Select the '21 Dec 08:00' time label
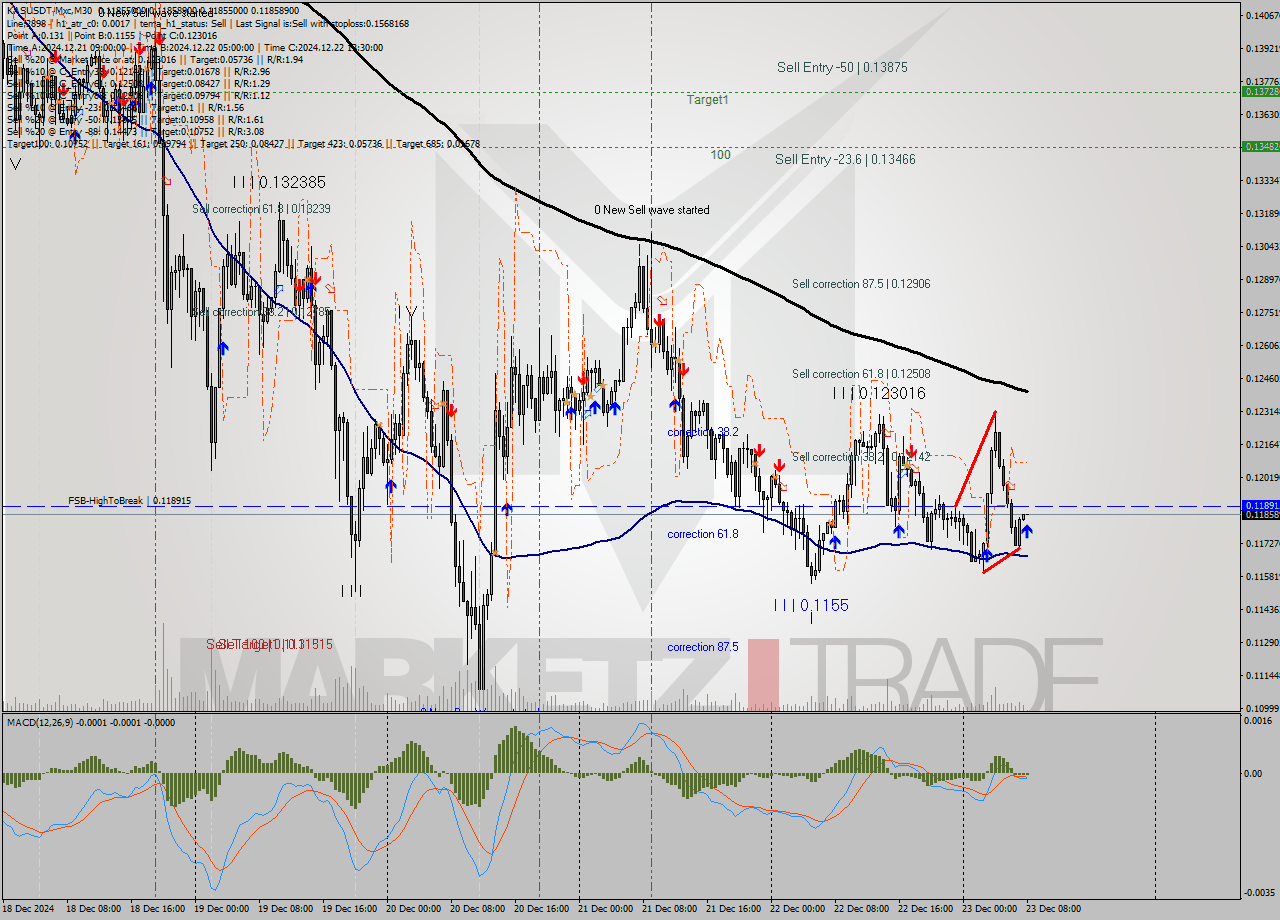This screenshot has width=1280, height=920. tap(670, 909)
